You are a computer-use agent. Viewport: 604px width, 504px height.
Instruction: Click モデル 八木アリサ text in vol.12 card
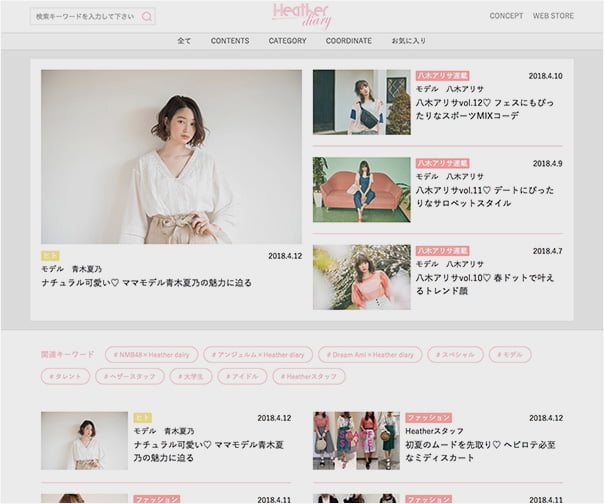[x=450, y=89]
